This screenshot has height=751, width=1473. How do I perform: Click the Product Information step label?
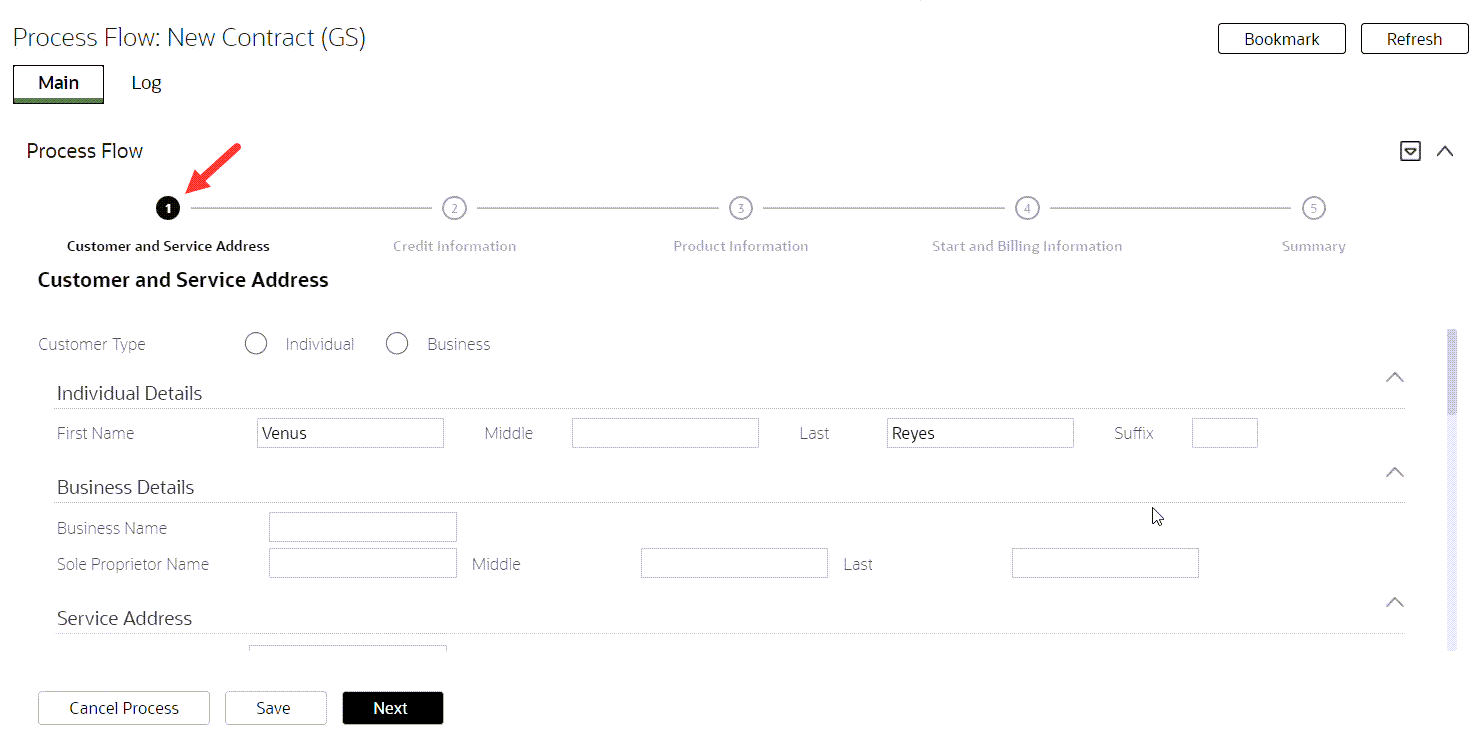(x=741, y=246)
